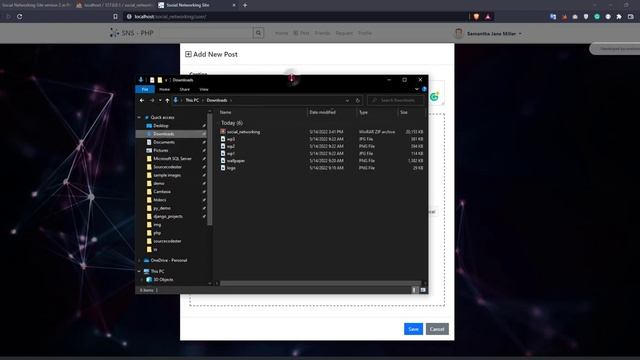Switch to details view layout icon
This screenshot has width=640, height=360.
point(414,290)
